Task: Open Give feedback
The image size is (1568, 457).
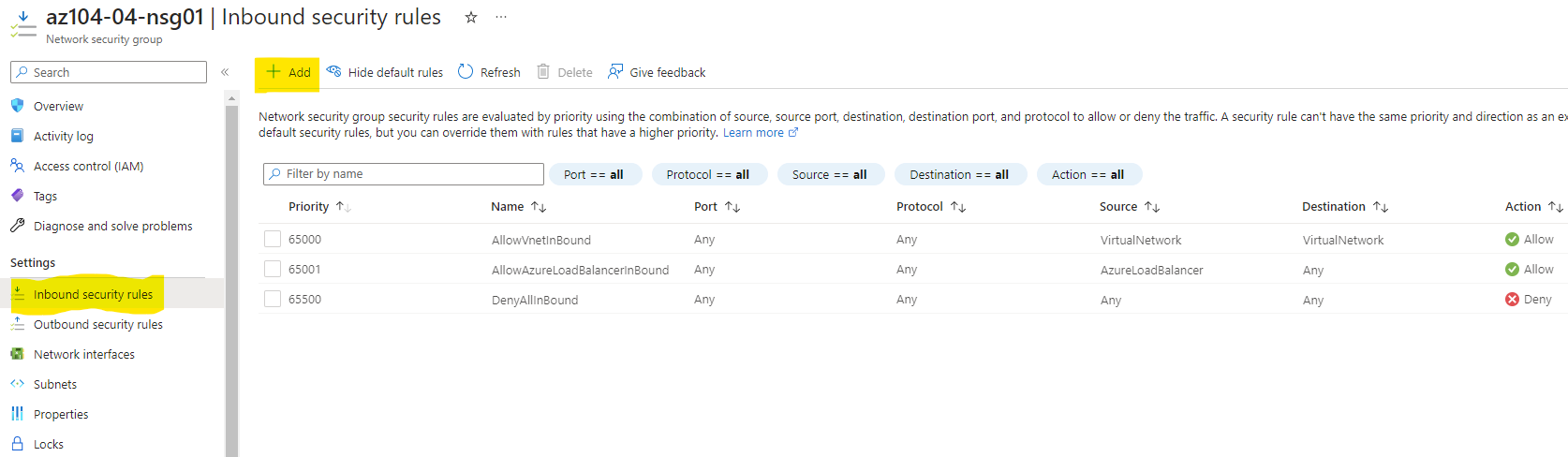Action: point(657,72)
